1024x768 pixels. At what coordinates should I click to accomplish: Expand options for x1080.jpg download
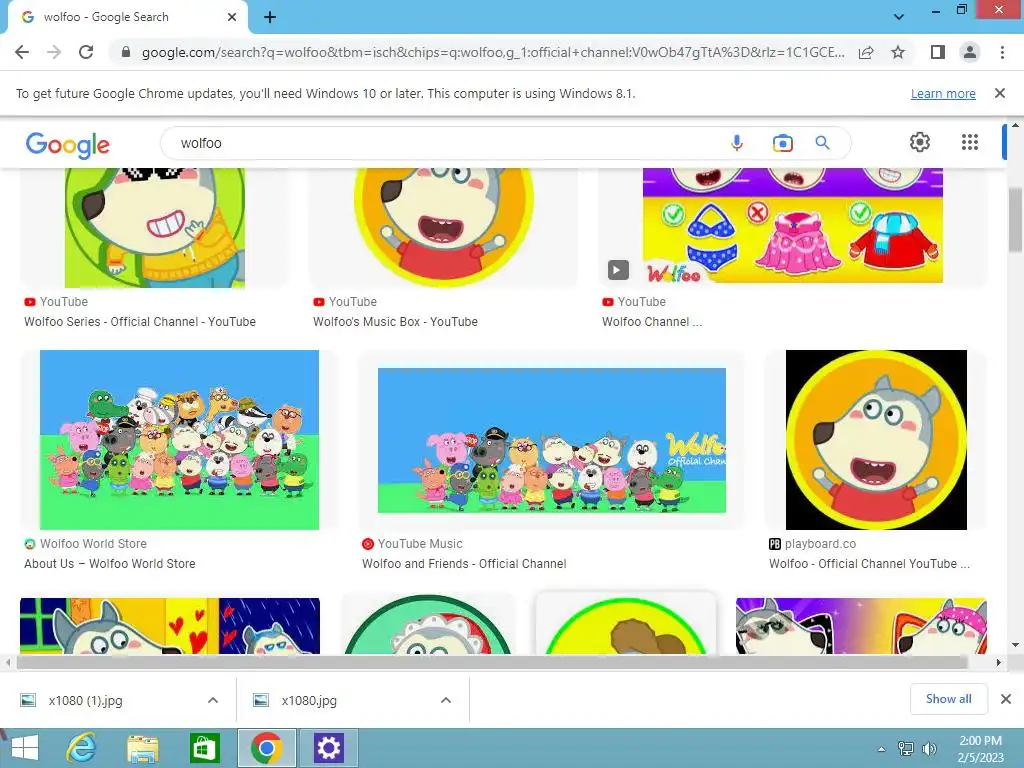pos(446,700)
